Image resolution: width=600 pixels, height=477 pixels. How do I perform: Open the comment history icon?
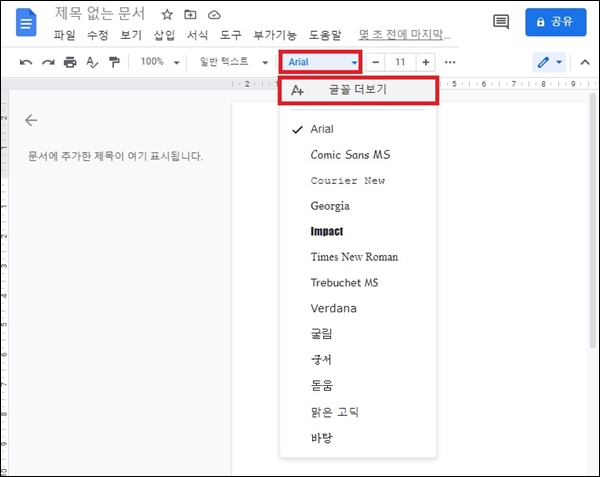(501, 22)
